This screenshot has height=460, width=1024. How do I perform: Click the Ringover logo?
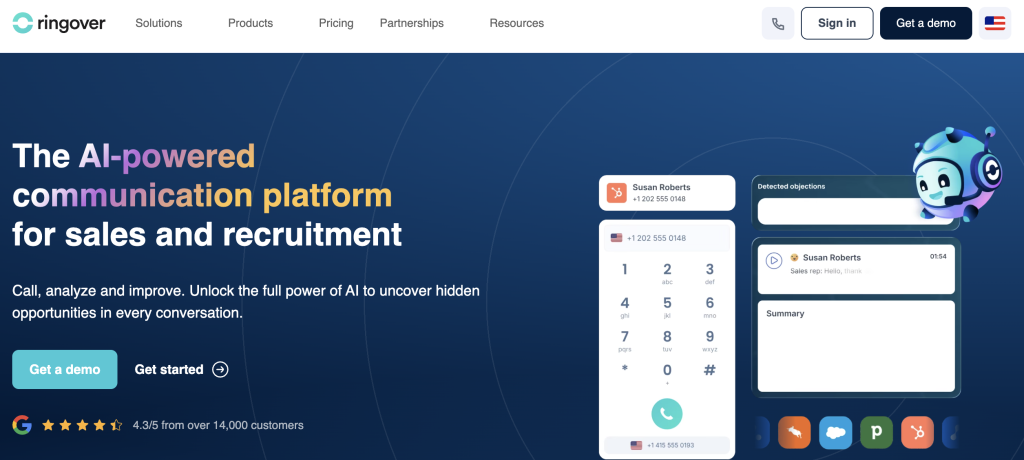(59, 24)
